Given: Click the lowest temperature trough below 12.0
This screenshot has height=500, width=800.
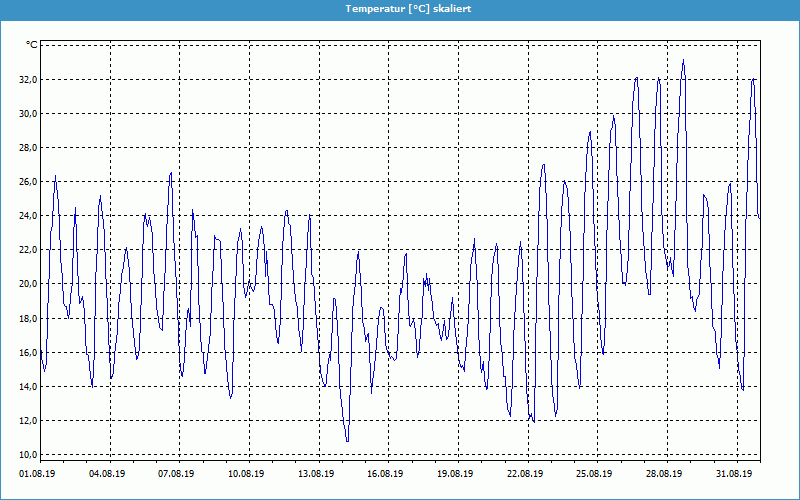Looking at the screenshot, I should 347,440.
